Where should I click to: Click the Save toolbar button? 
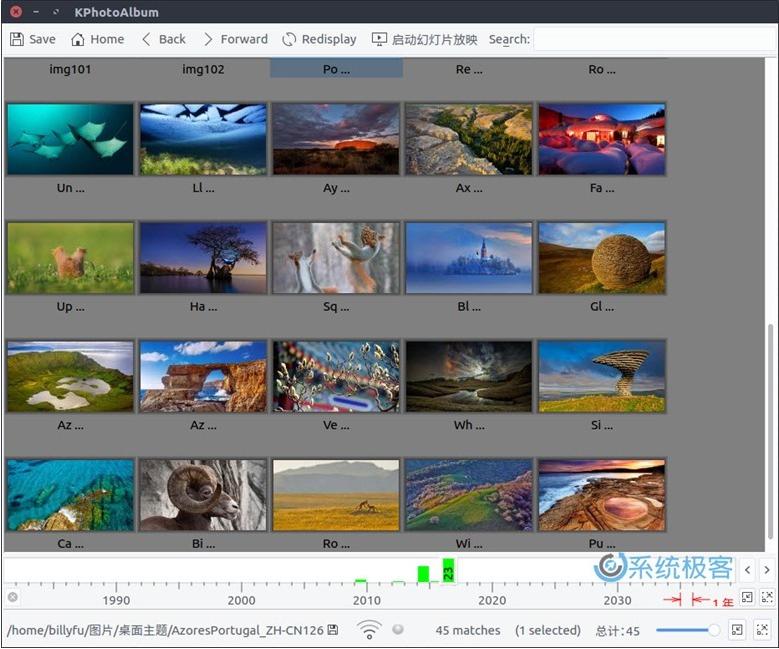coord(33,39)
